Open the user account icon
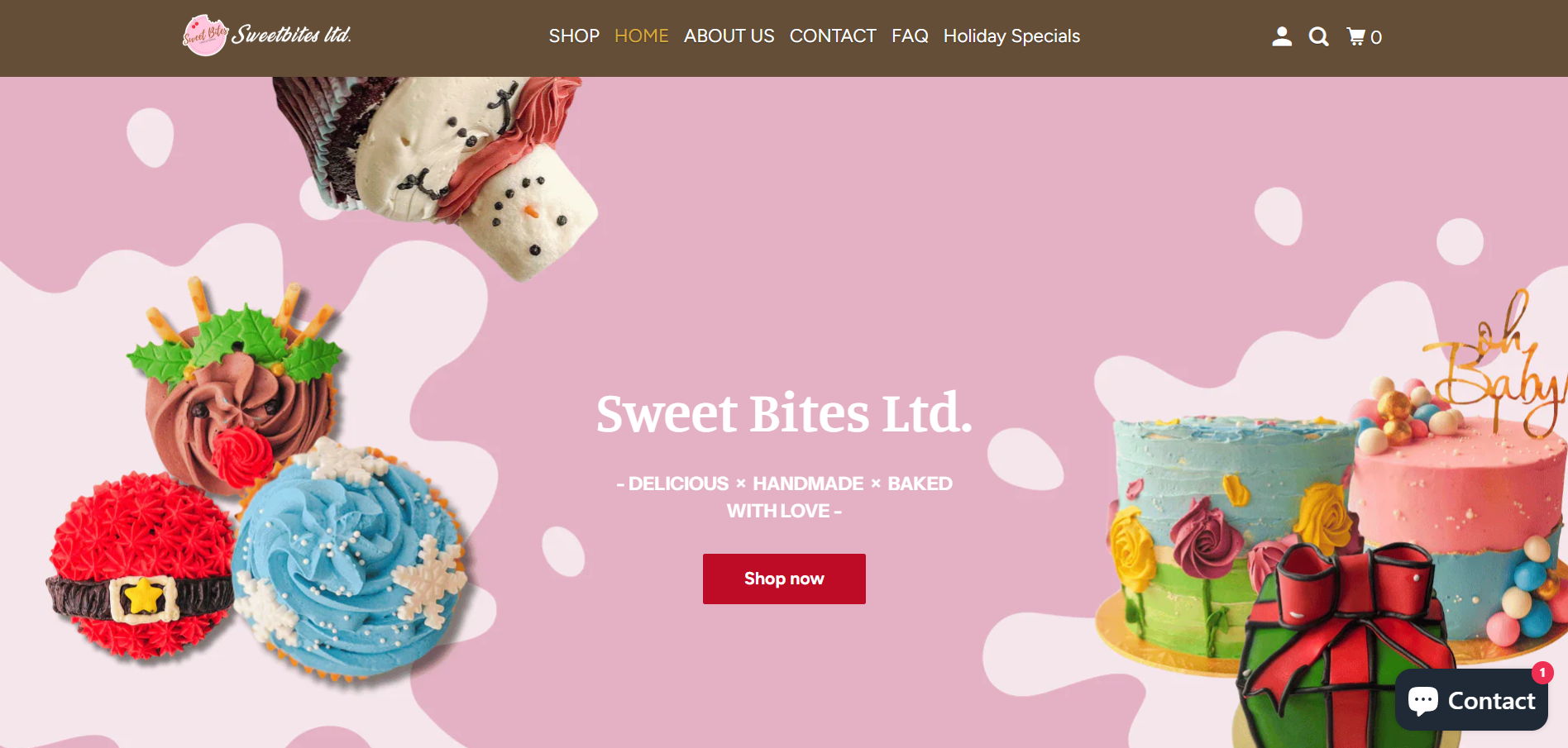1568x748 pixels. click(1282, 36)
